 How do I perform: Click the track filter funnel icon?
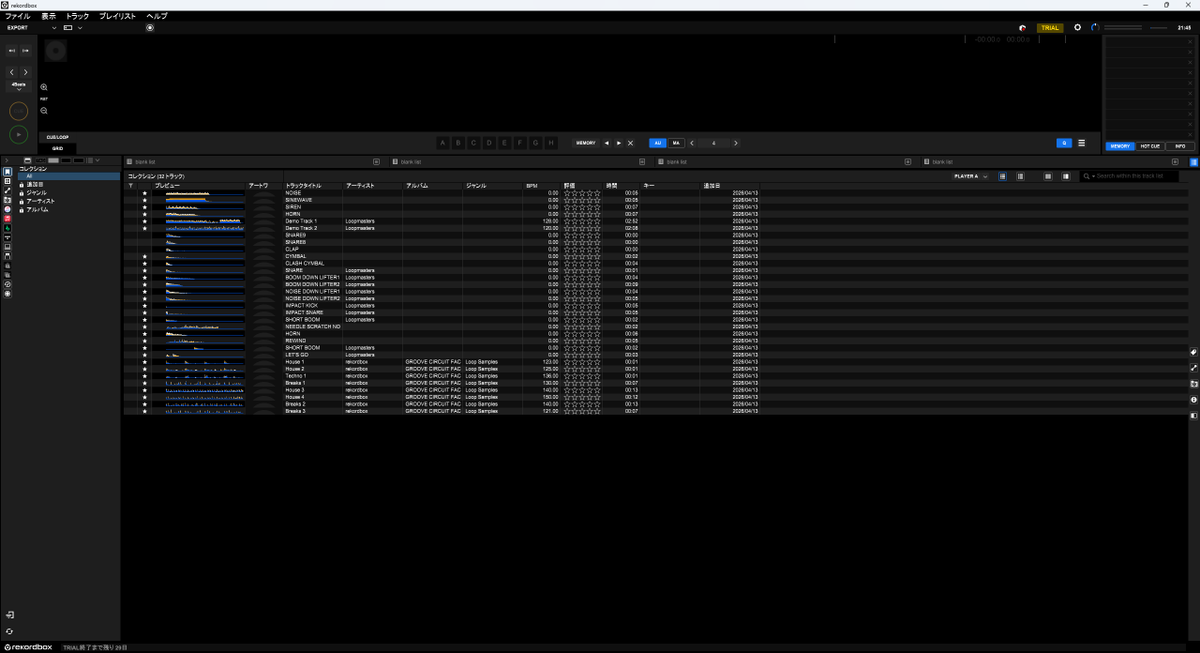130,186
